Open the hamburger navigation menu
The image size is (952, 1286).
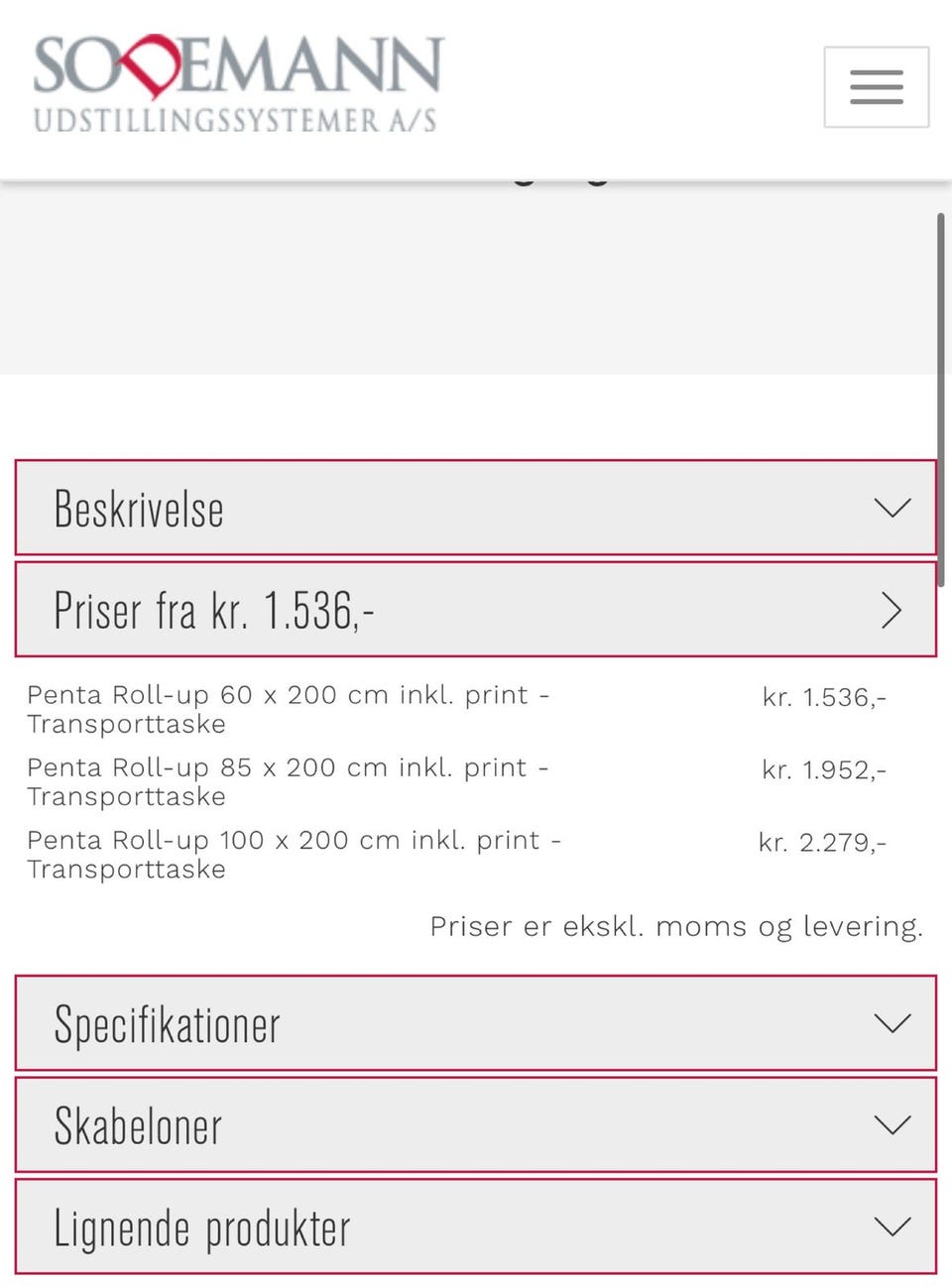876,87
